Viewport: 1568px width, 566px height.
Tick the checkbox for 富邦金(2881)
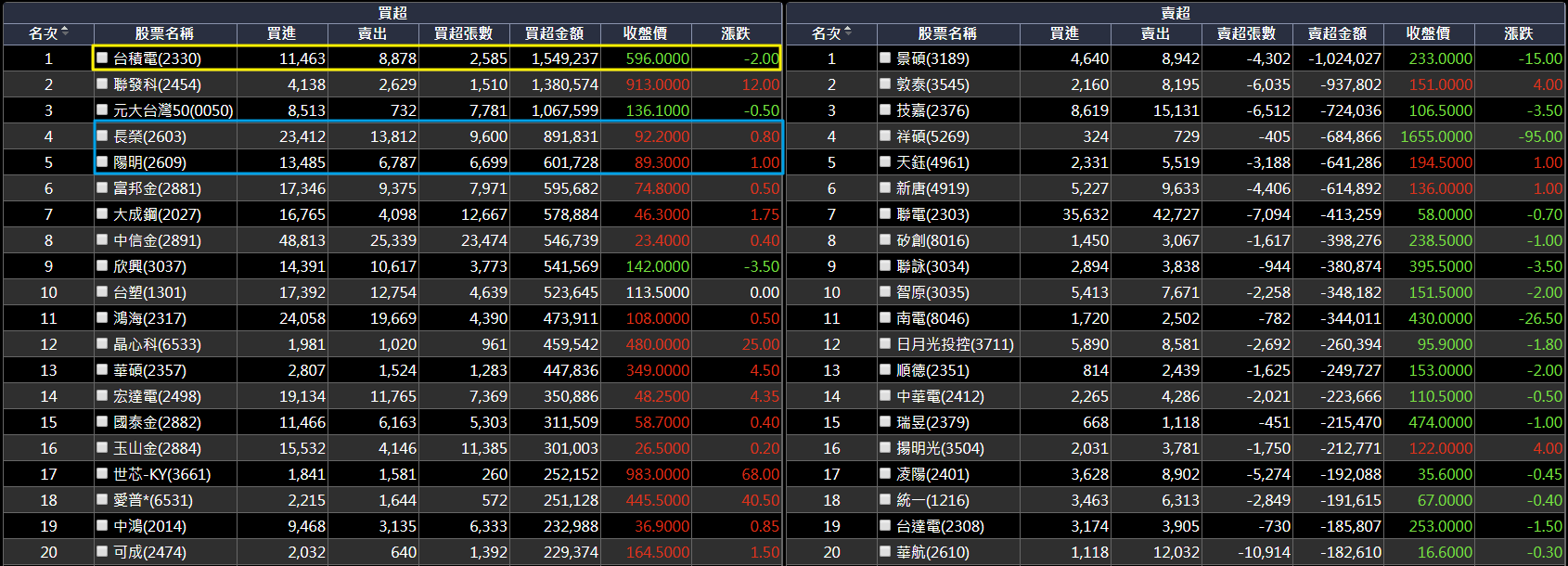[x=102, y=187]
